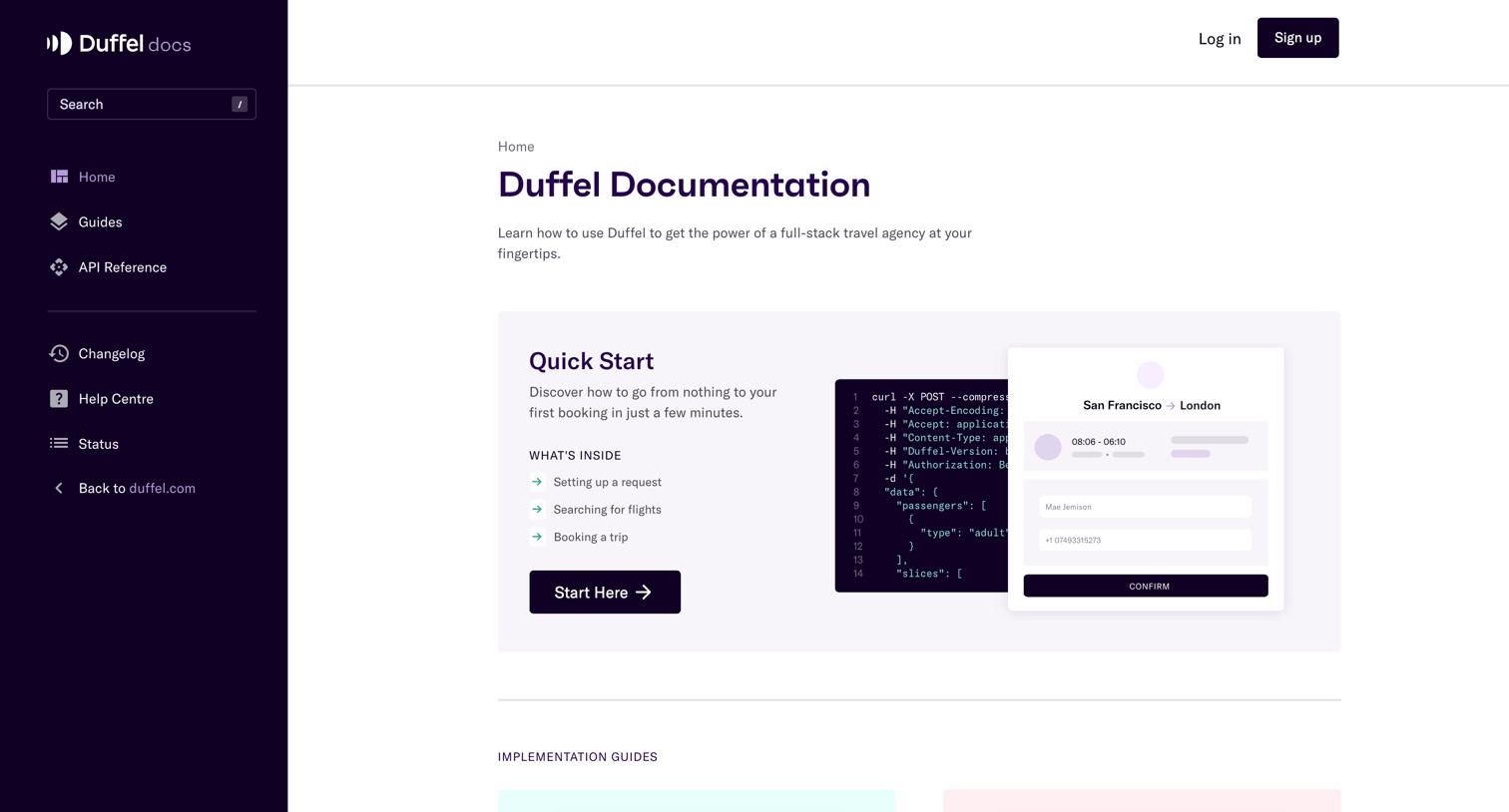Click the Quick Start heading
Viewport: 1509px width, 812px height.
tap(591, 360)
